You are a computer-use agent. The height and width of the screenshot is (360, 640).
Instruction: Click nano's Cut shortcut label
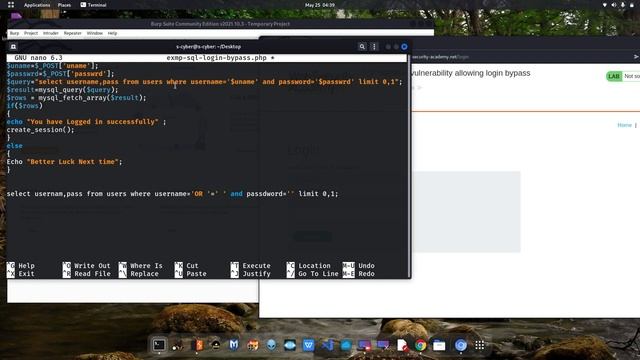[x=192, y=266]
